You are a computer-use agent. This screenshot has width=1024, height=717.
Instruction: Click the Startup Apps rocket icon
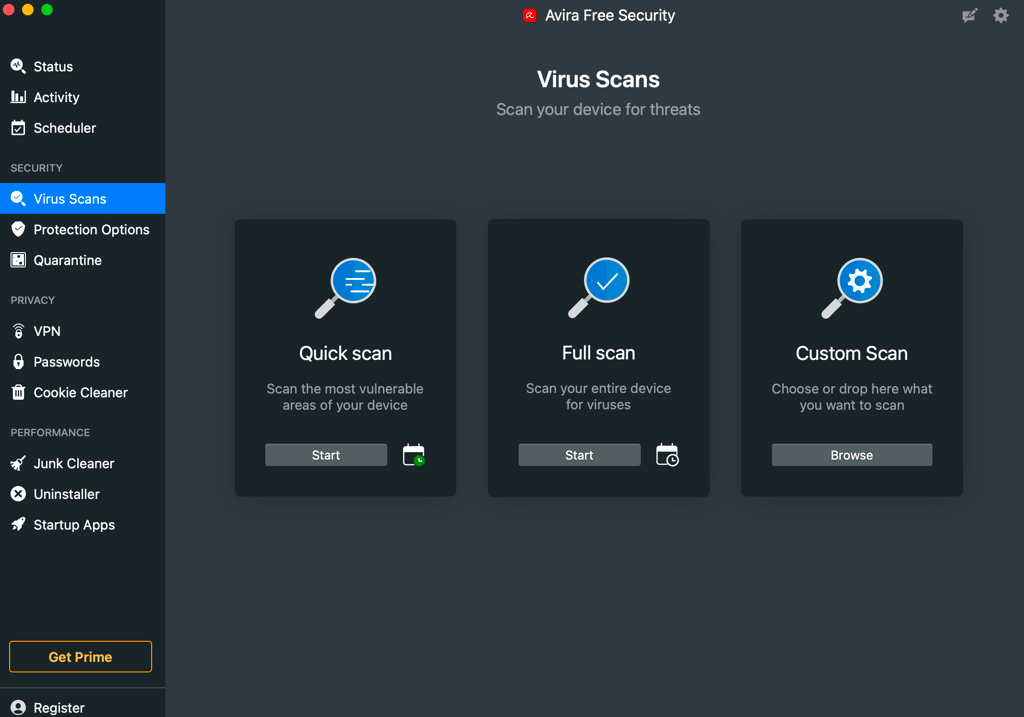(x=18, y=524)
